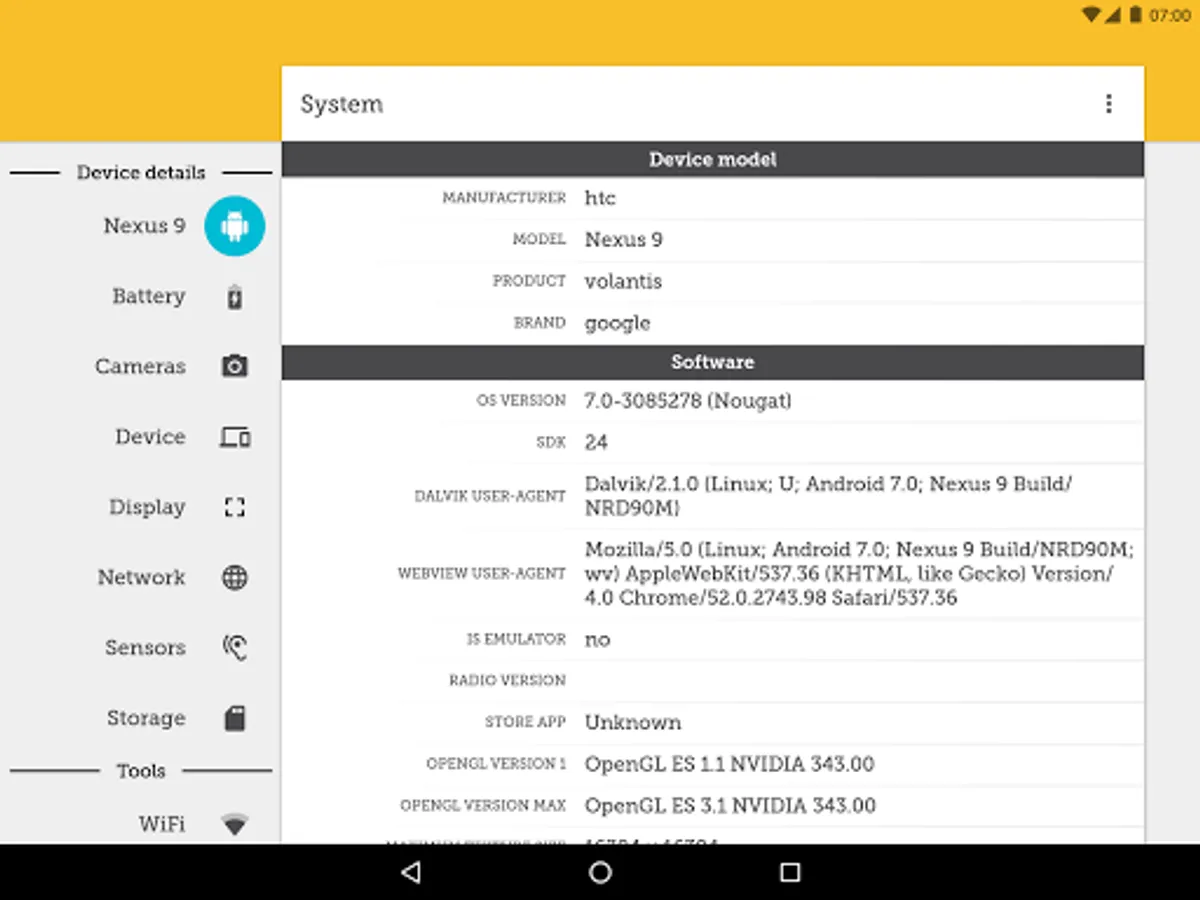This screenshot has width=1200, height=900.
Task: Click the Tools sidebar heading
Action: point(141,771)
